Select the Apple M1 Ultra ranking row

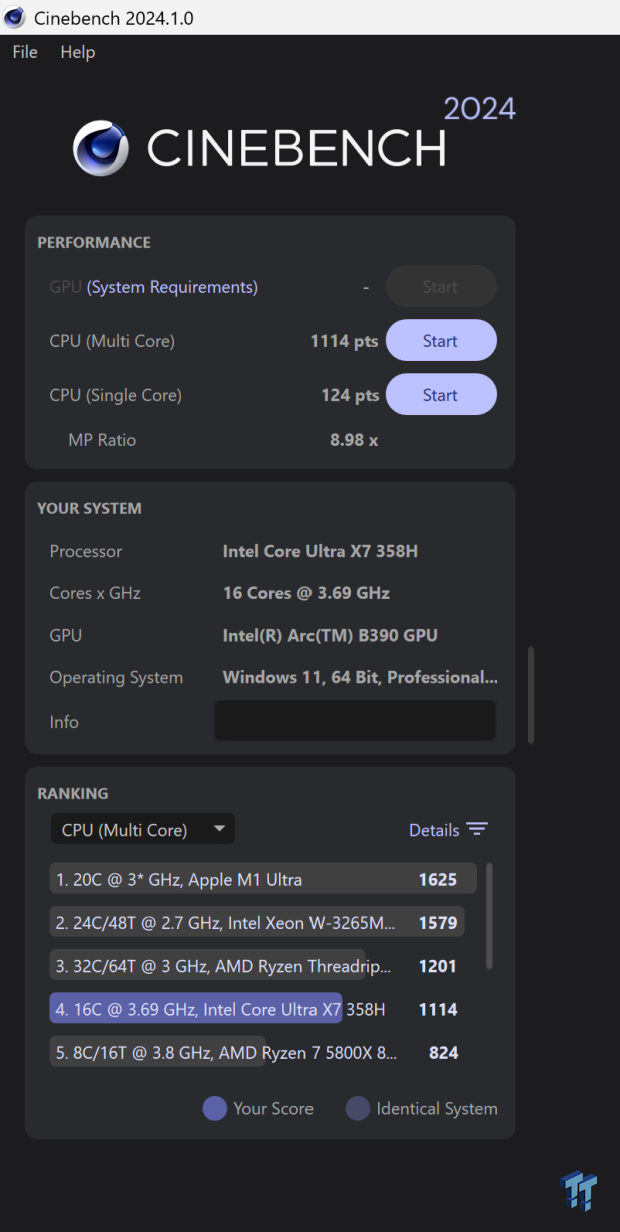263,880
